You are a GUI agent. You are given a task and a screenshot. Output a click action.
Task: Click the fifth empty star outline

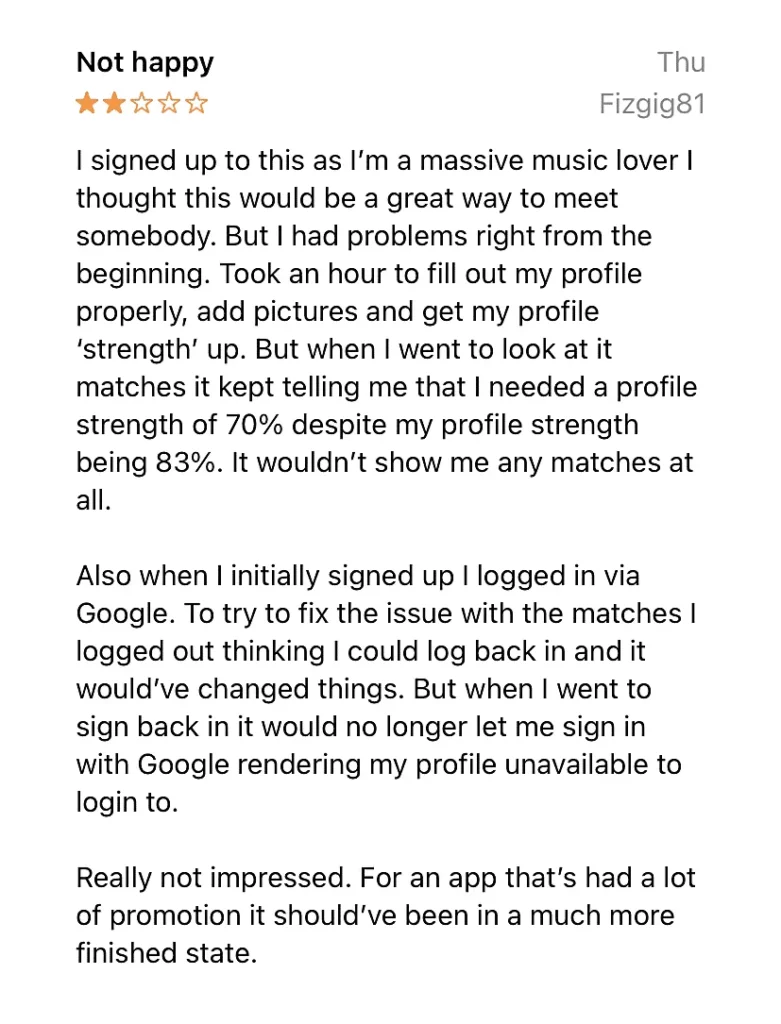point(196,103)
